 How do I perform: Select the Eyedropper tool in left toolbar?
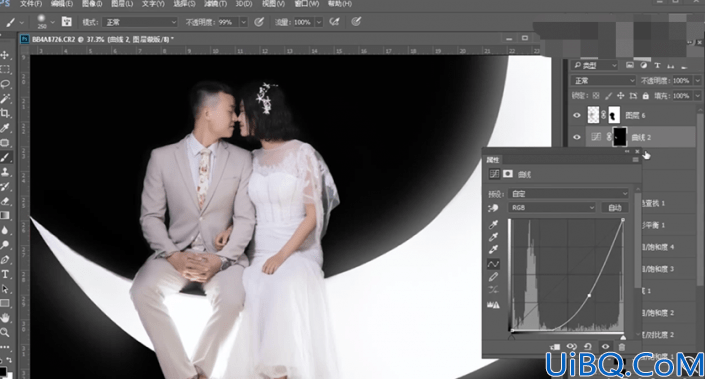coord(5,128)
